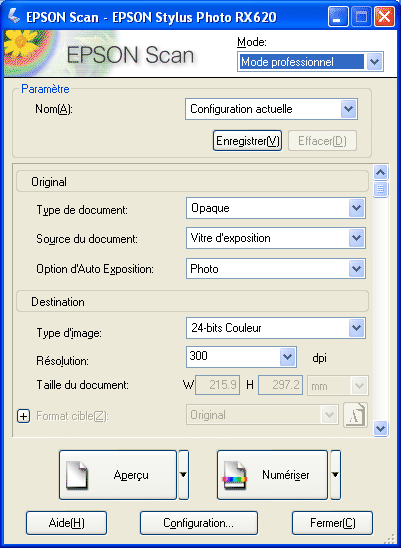Click the Aide help button
401x548 pixels.
[x=66, y=523]
